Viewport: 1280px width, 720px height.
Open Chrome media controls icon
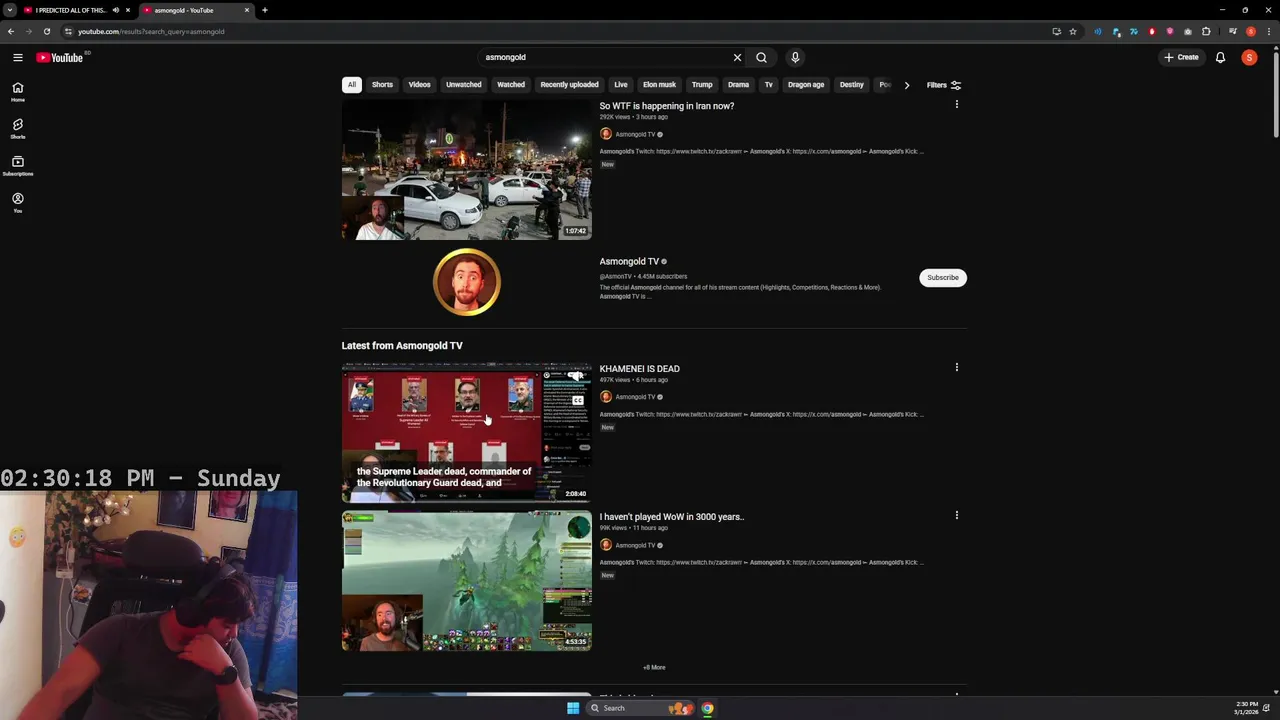click(x=1233, y=31)
